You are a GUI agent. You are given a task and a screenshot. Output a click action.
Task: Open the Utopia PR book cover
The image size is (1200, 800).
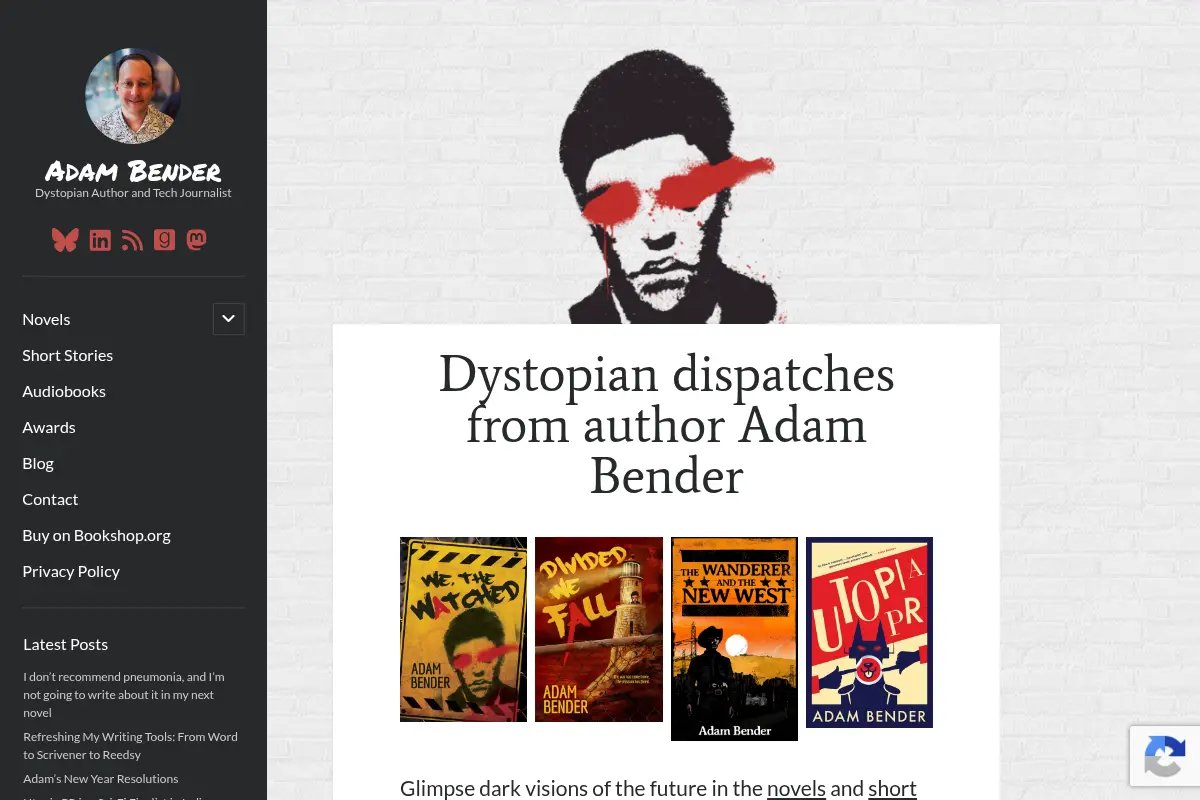click(x=869, y=632)
